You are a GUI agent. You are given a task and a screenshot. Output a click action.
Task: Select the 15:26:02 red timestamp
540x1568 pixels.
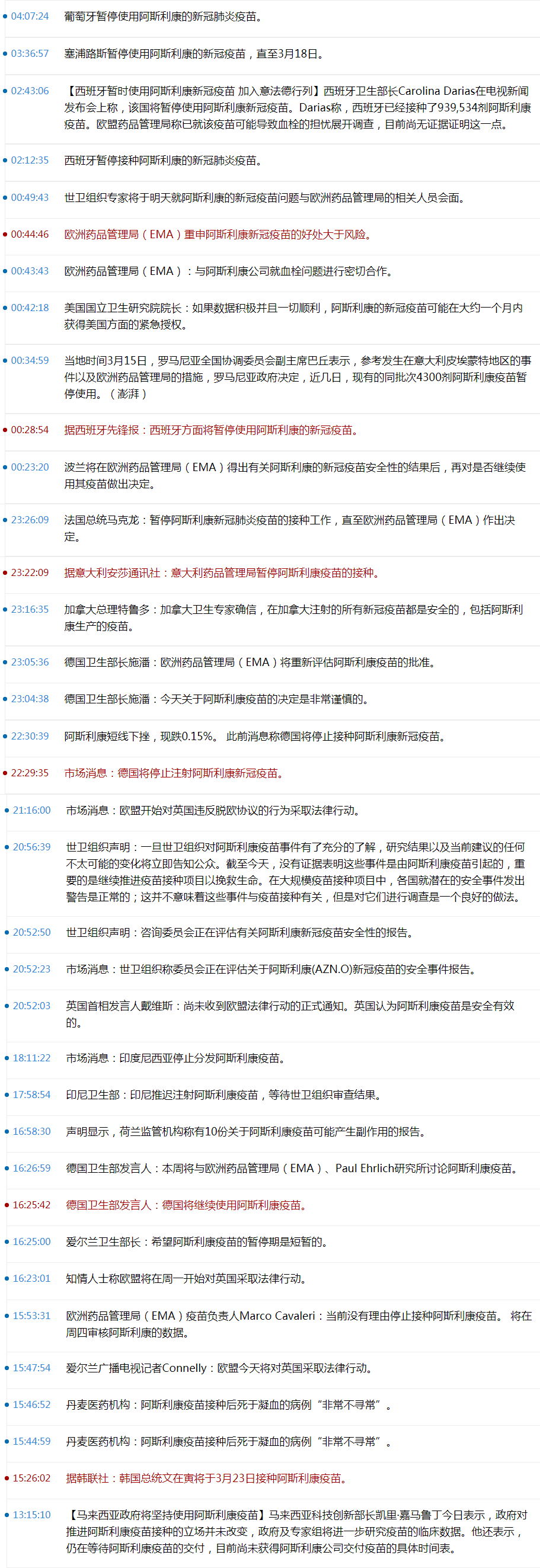tap(31, 1478)
